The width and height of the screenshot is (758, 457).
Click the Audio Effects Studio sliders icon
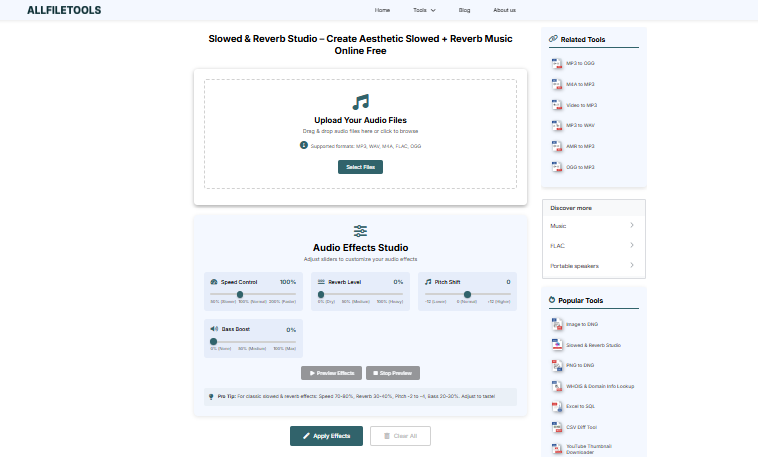tap(360, 231)
